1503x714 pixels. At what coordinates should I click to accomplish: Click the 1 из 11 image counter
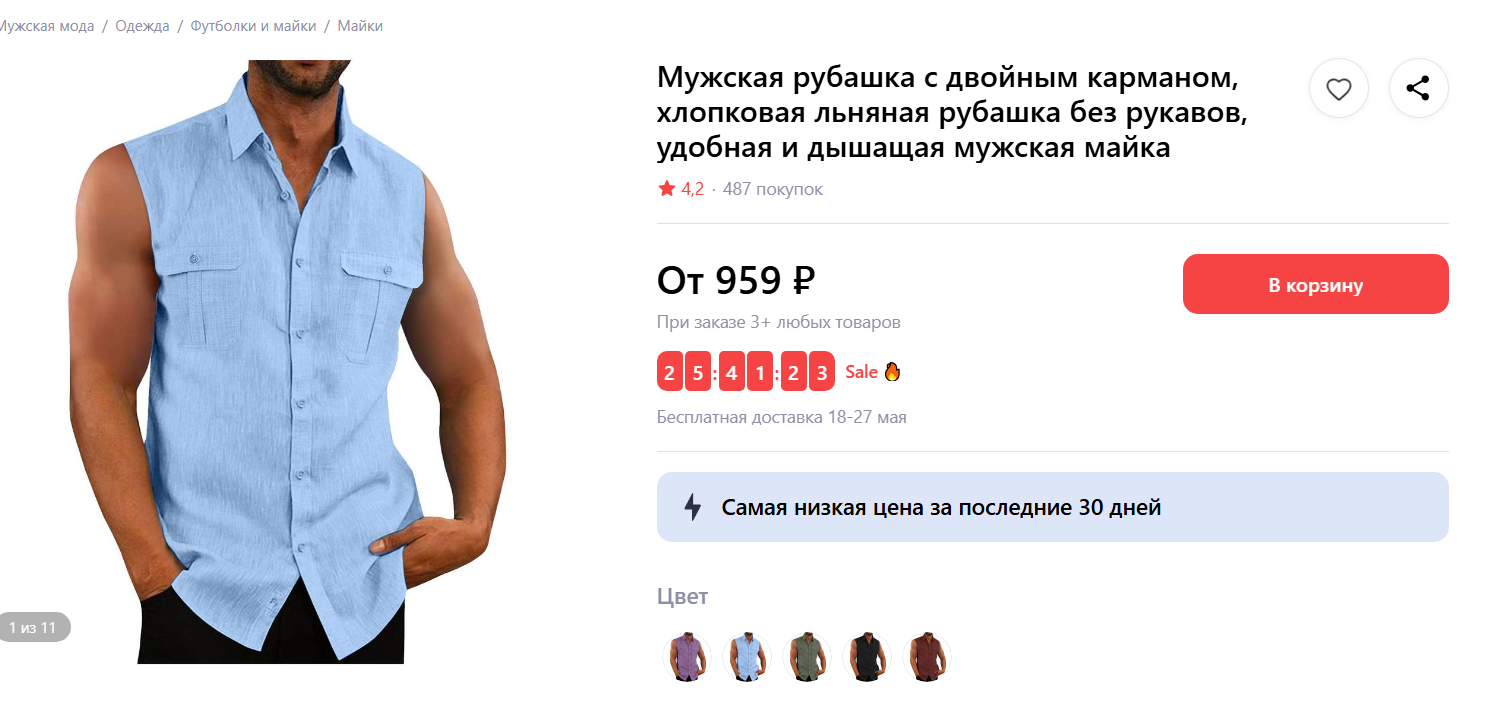(33, 627)
